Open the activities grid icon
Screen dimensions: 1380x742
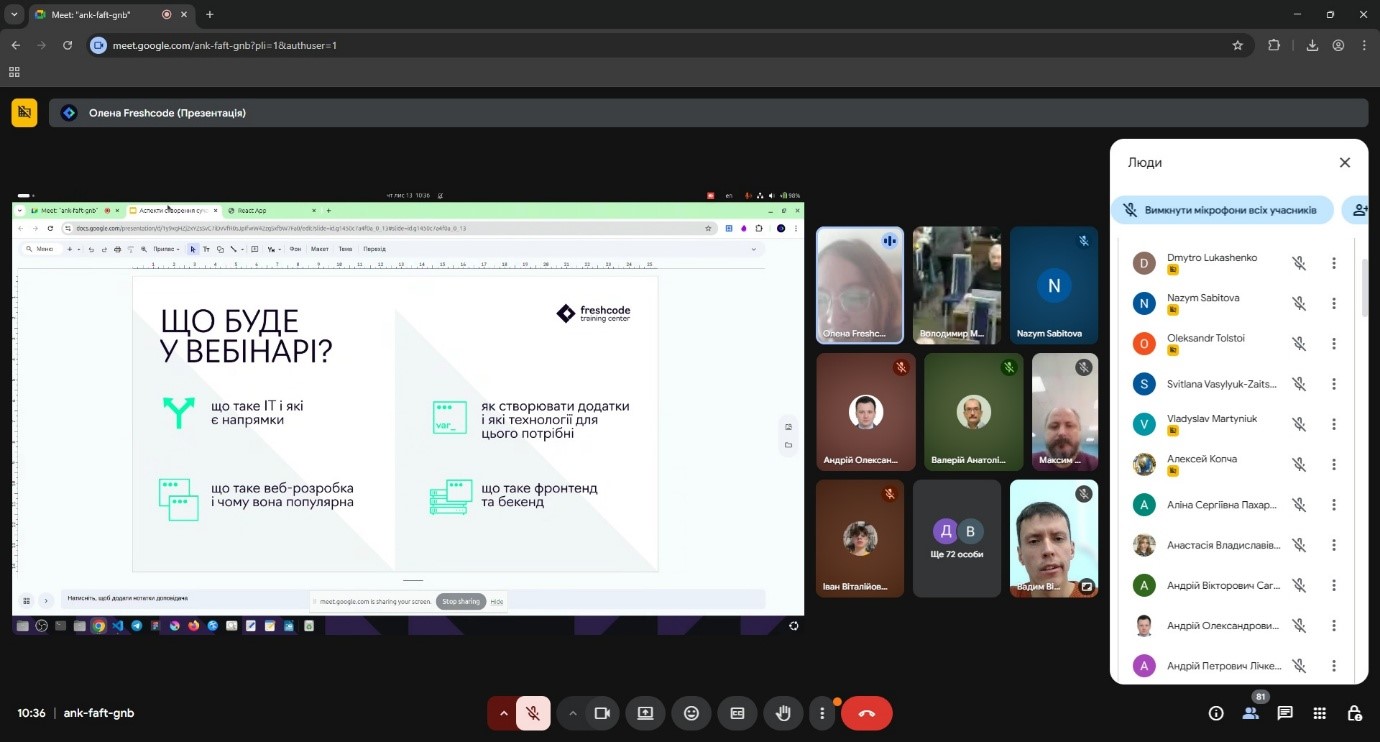[1320, 713]
